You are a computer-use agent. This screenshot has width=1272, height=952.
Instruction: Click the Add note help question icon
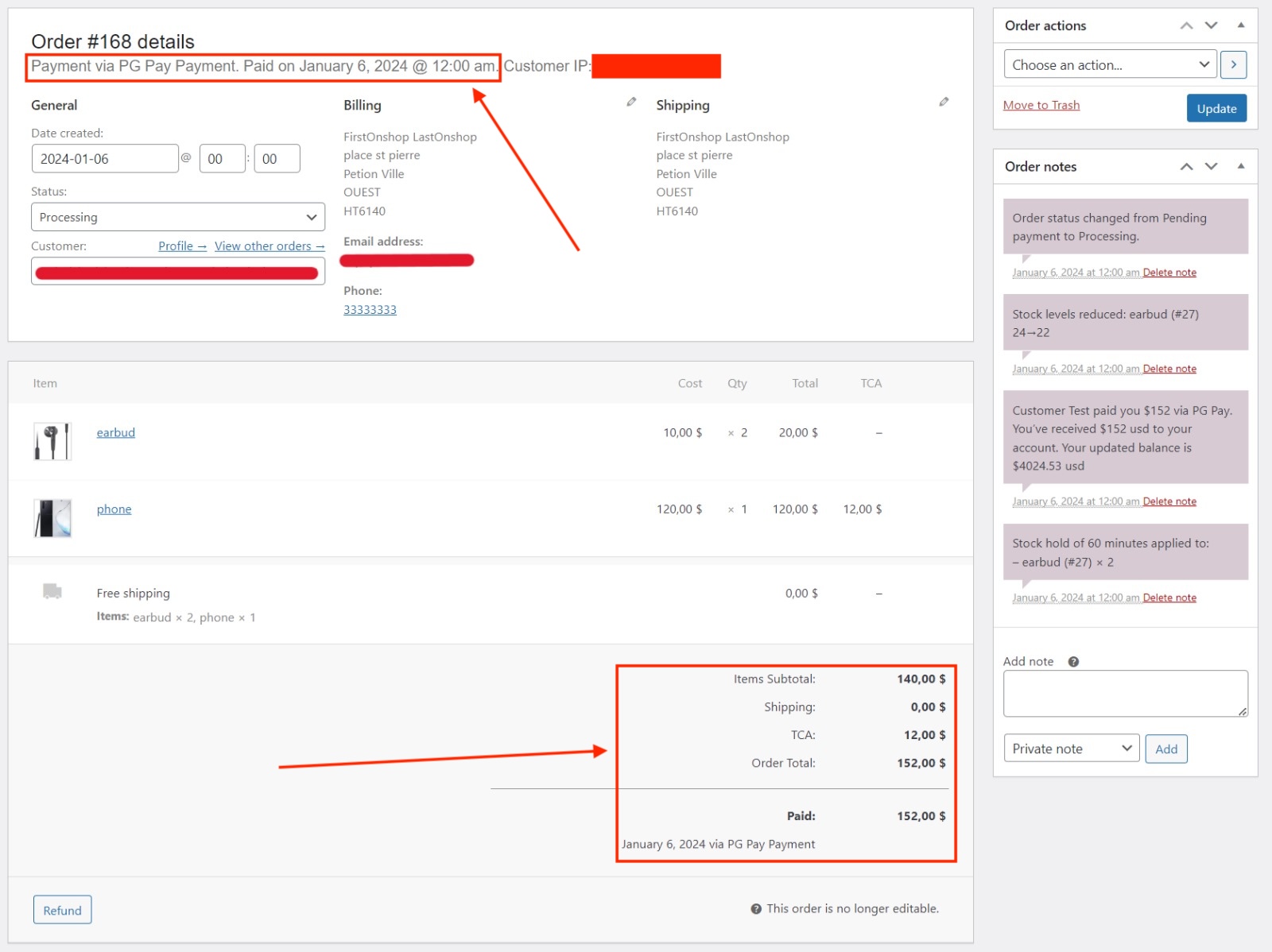(x=1073, y=662)
